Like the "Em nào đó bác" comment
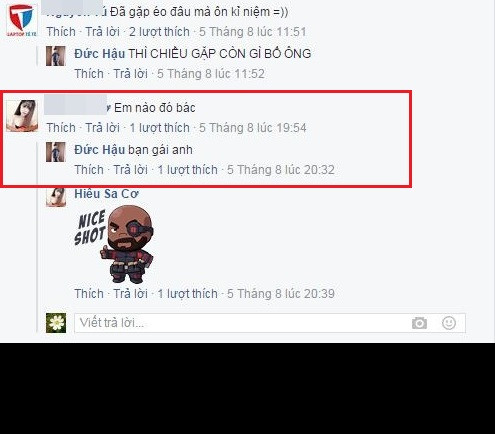The width and height of the screenshot is (495, 434). pyautogui.click(x=61, y=128)
